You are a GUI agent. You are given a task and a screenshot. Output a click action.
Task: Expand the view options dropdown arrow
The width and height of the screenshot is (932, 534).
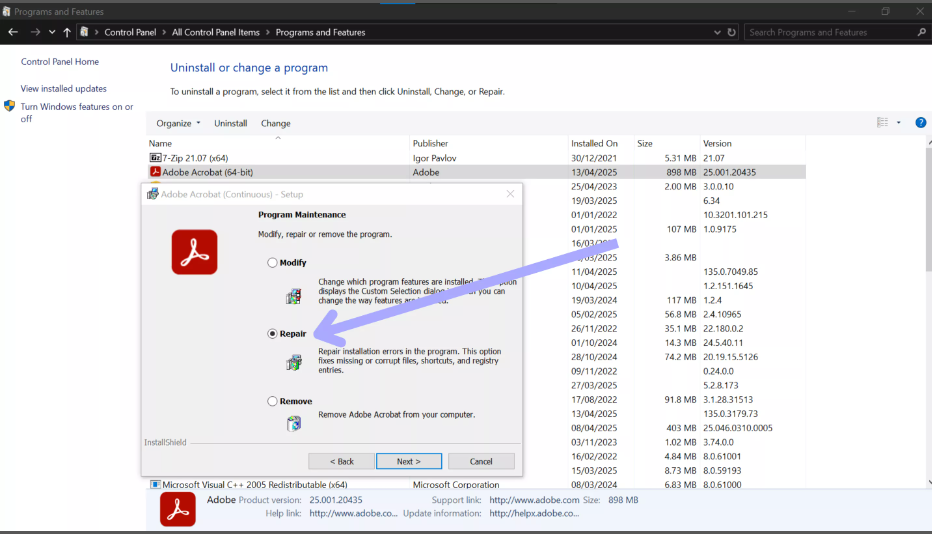coord(899,122)
